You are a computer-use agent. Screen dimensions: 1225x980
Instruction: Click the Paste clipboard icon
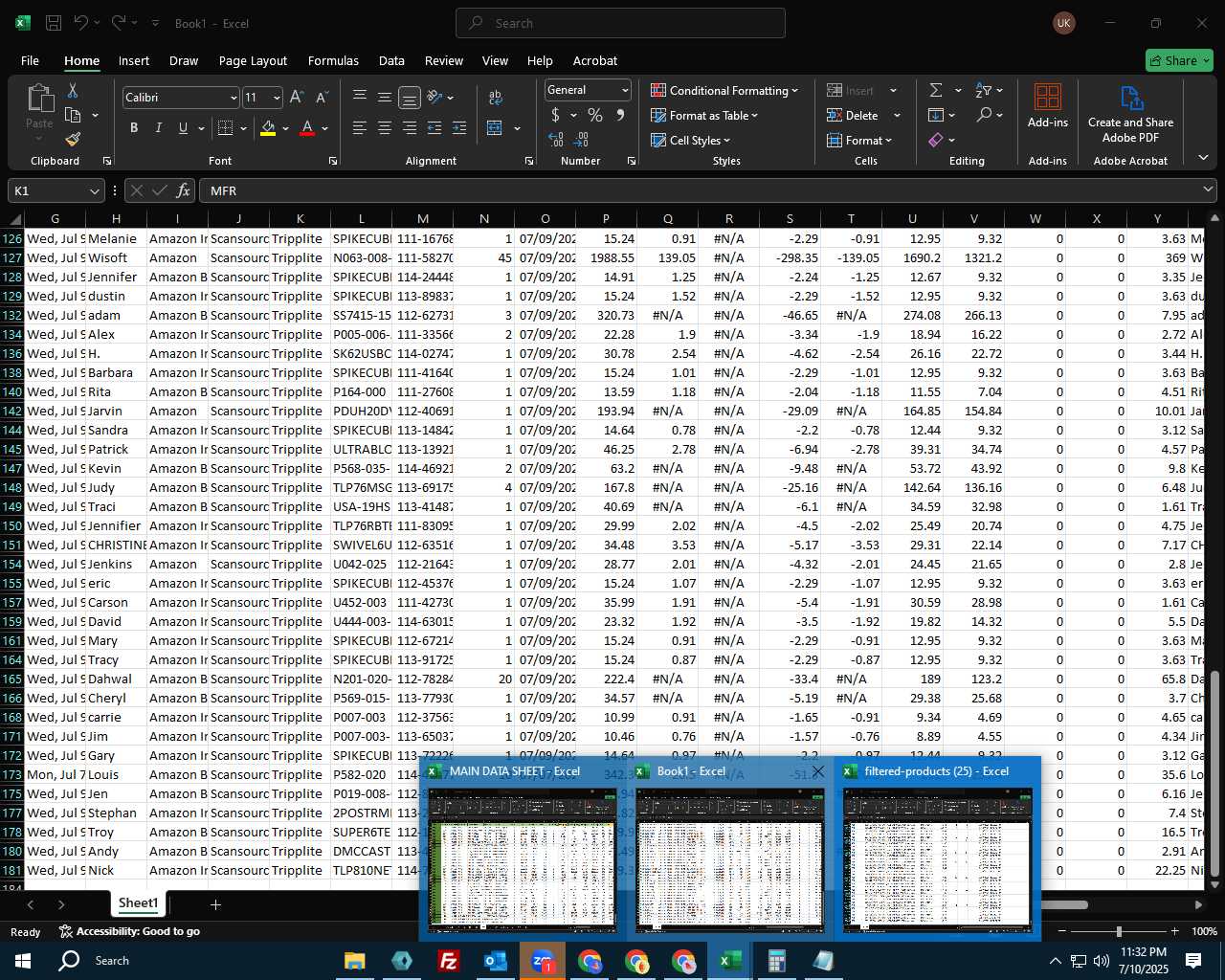pos(39,99)
